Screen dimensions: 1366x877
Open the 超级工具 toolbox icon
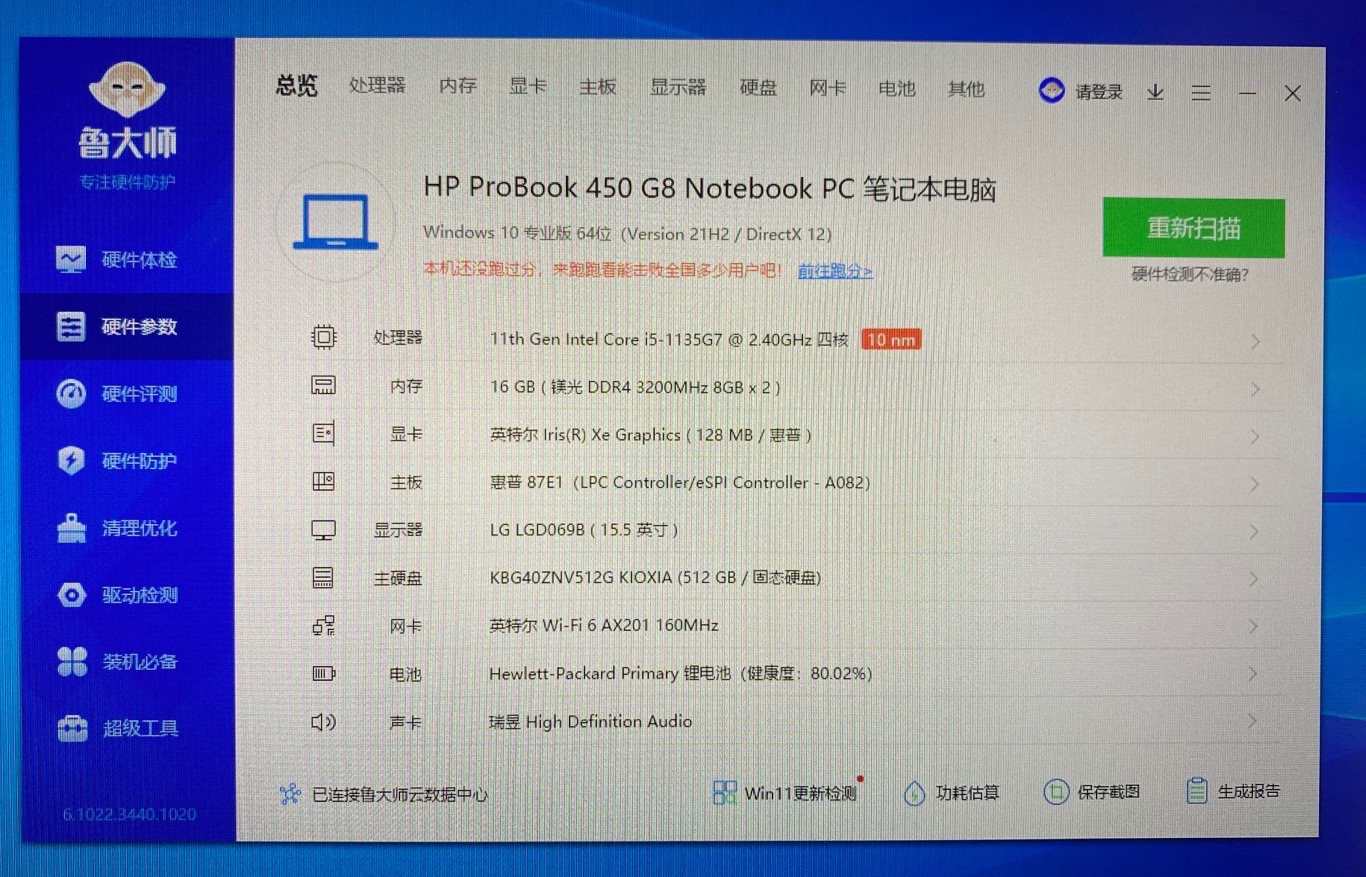coord(71,729)
